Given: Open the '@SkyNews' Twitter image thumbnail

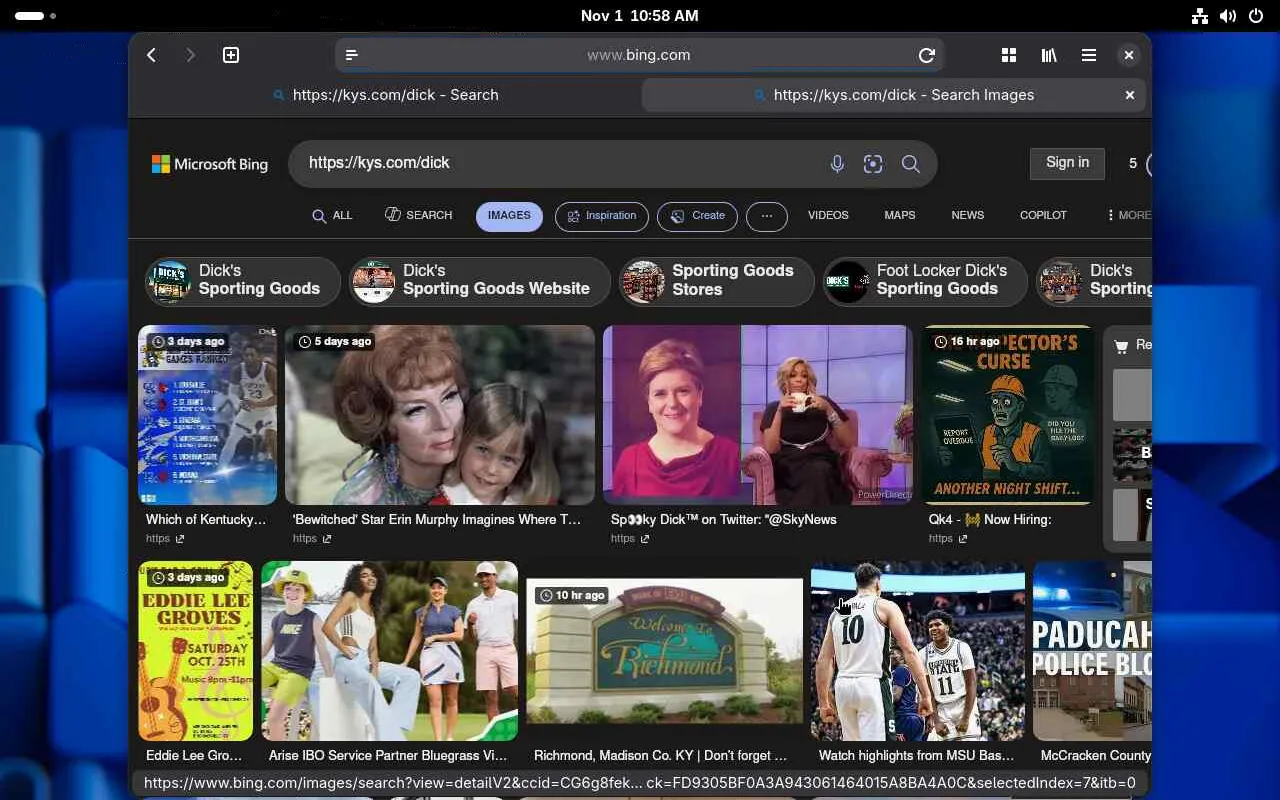Looking at the screenshot, I should pyautogui.click(x=758, y=415).
